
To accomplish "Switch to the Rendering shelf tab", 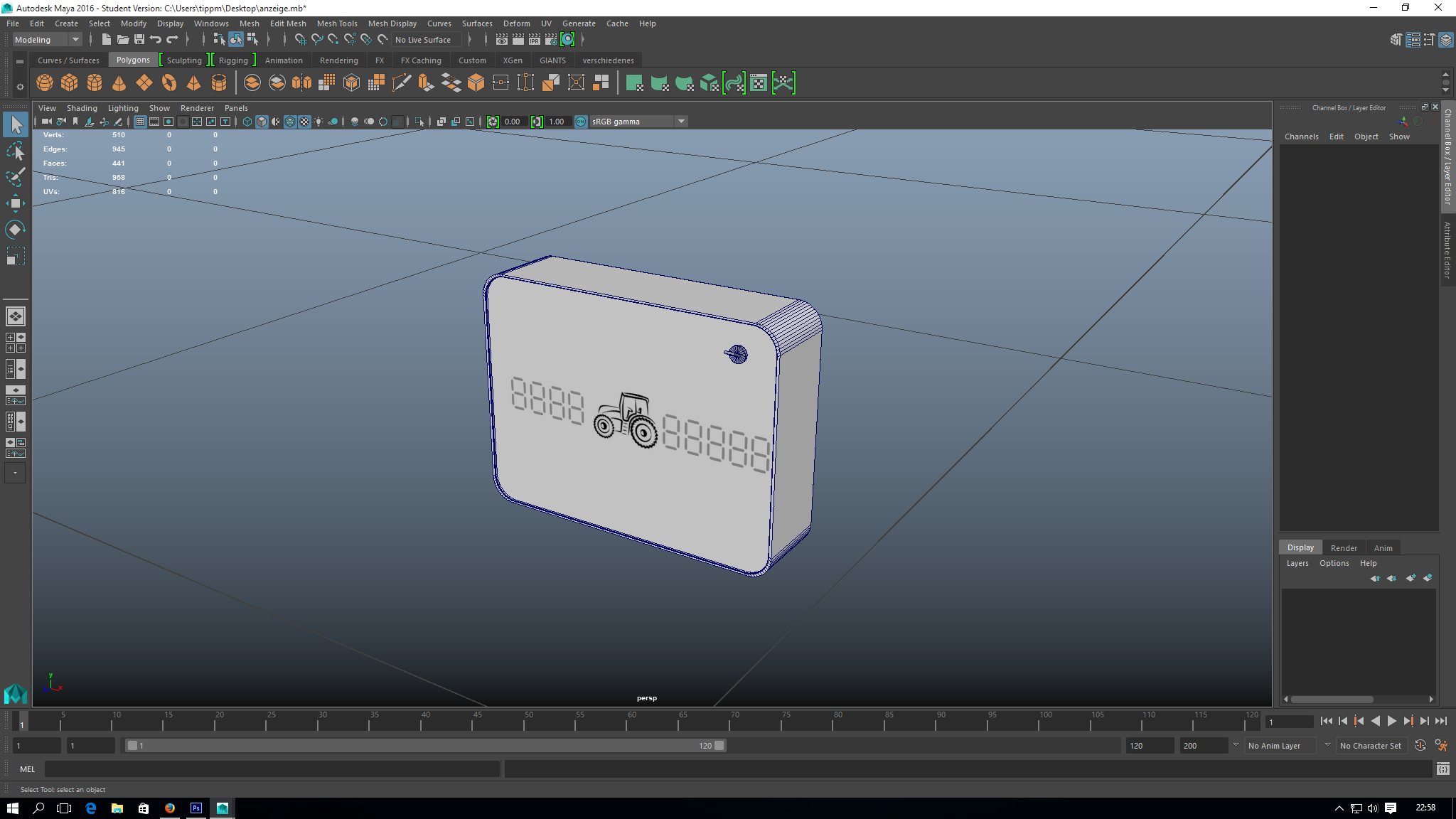I will pyautogui.click(x=338, y=60).
